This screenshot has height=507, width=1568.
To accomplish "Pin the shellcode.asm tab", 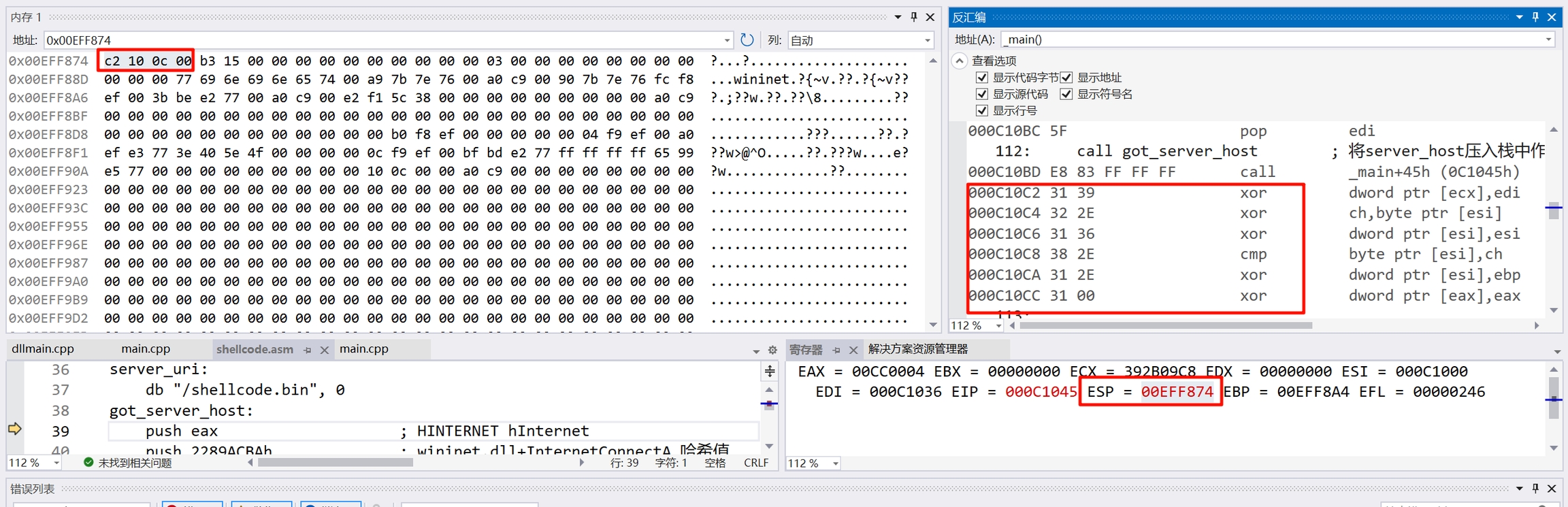I will point(308,350).
